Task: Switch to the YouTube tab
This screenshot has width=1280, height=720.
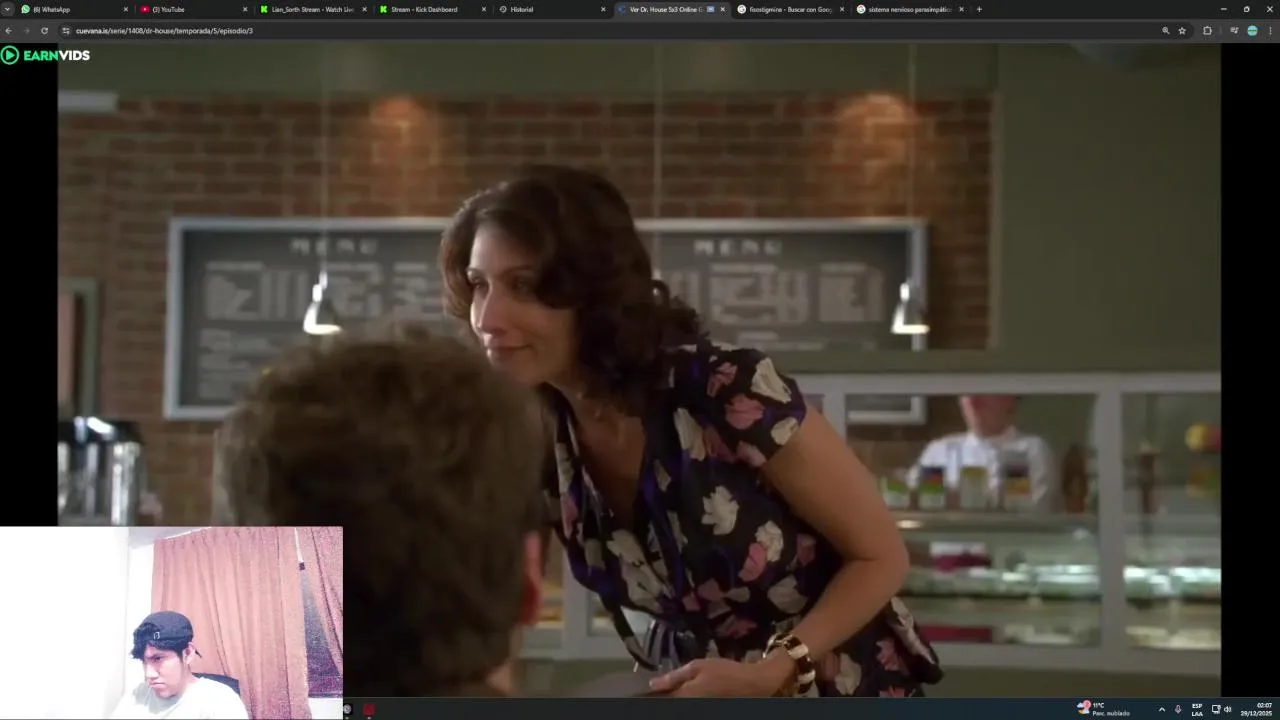Action: (194, 9)
